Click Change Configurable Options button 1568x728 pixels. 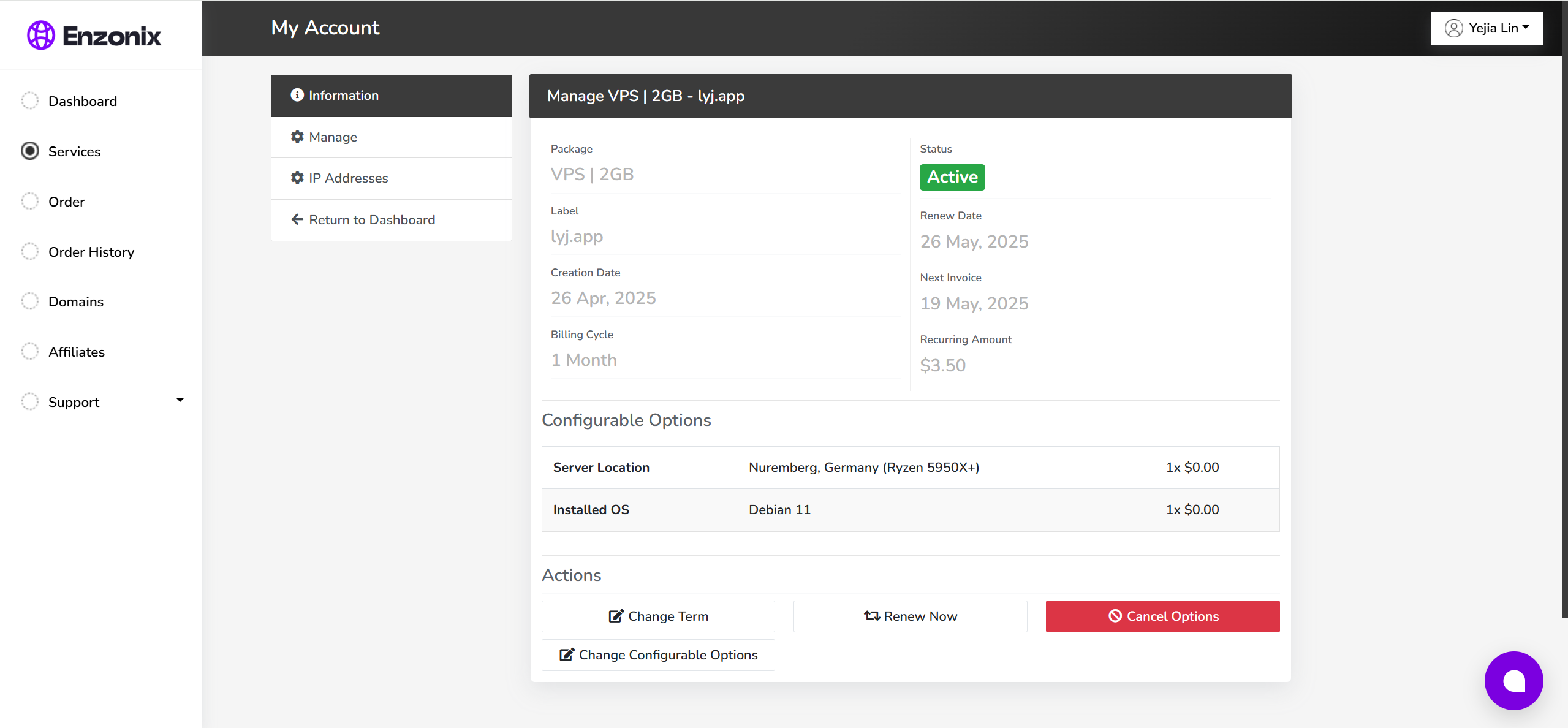pyautogui.click(x=658, y=654)
